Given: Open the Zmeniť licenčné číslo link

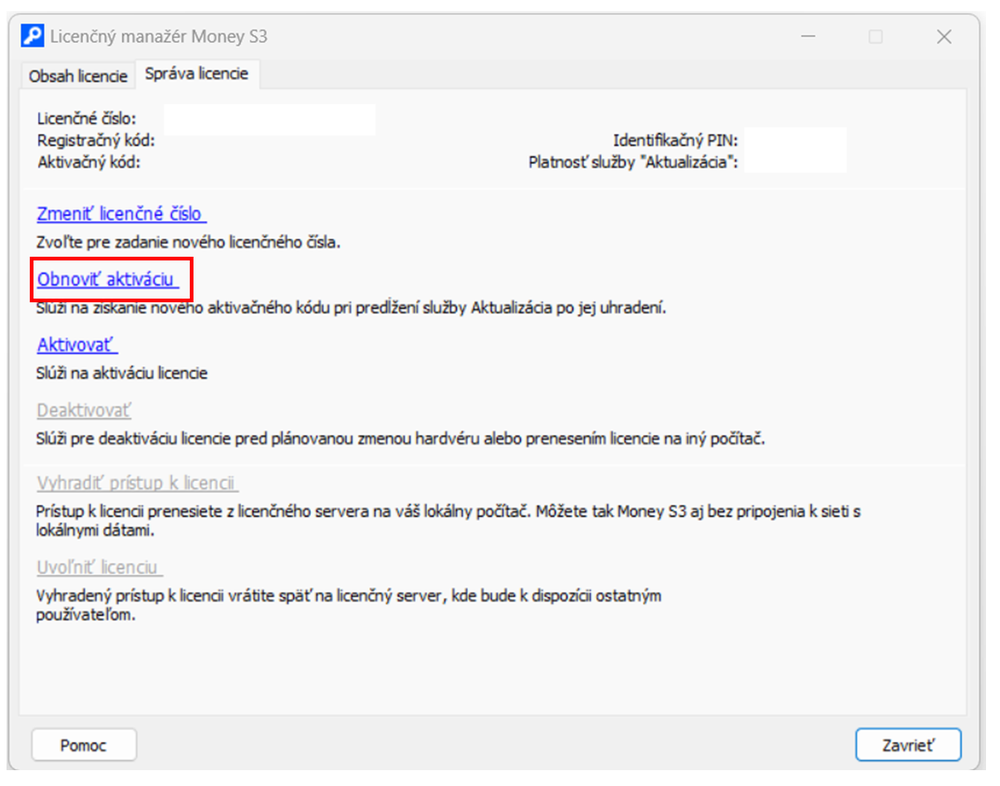Looking at the screenshot, I should 121,214.
